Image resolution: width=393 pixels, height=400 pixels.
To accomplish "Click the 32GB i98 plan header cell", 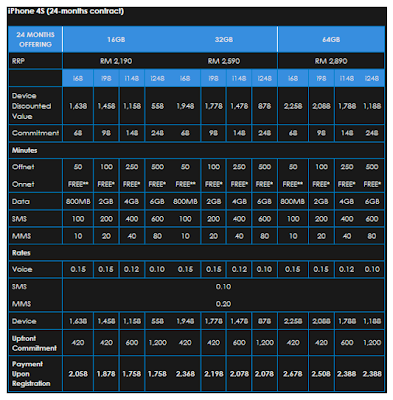I will pyautogui.click(x=214, y=78).
